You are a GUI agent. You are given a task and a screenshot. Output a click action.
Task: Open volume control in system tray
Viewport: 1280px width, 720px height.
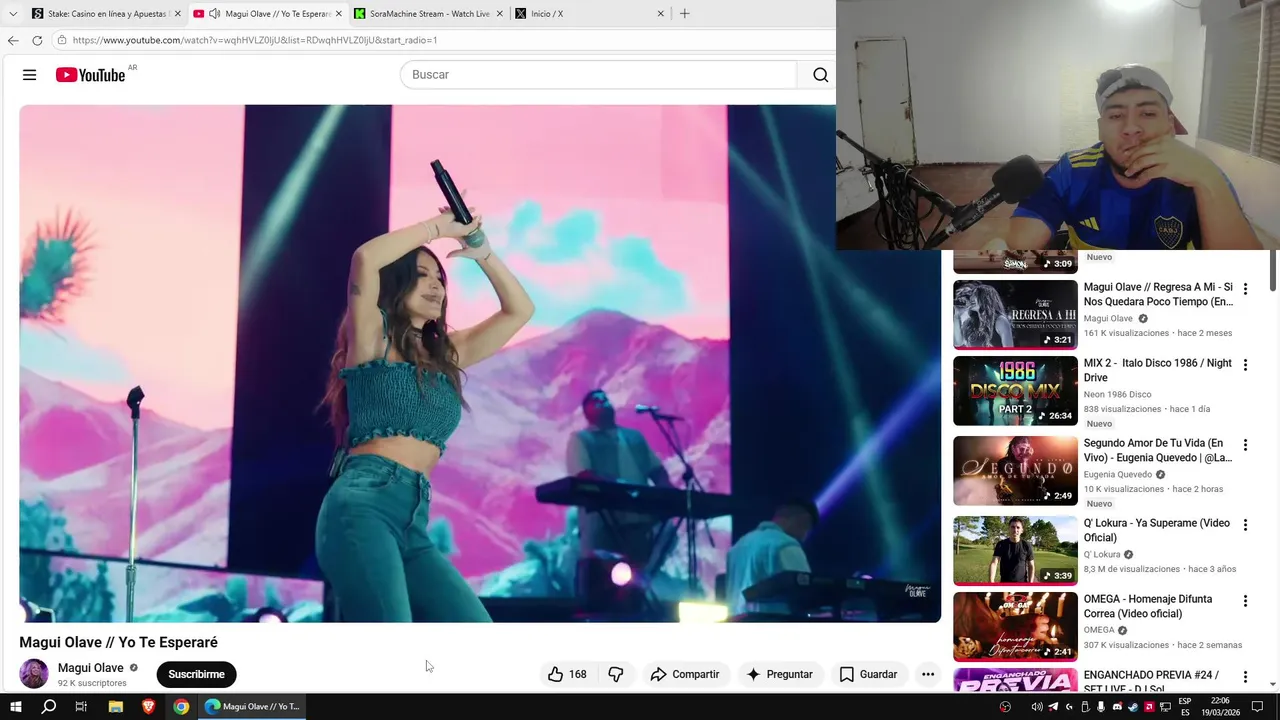1037,707
